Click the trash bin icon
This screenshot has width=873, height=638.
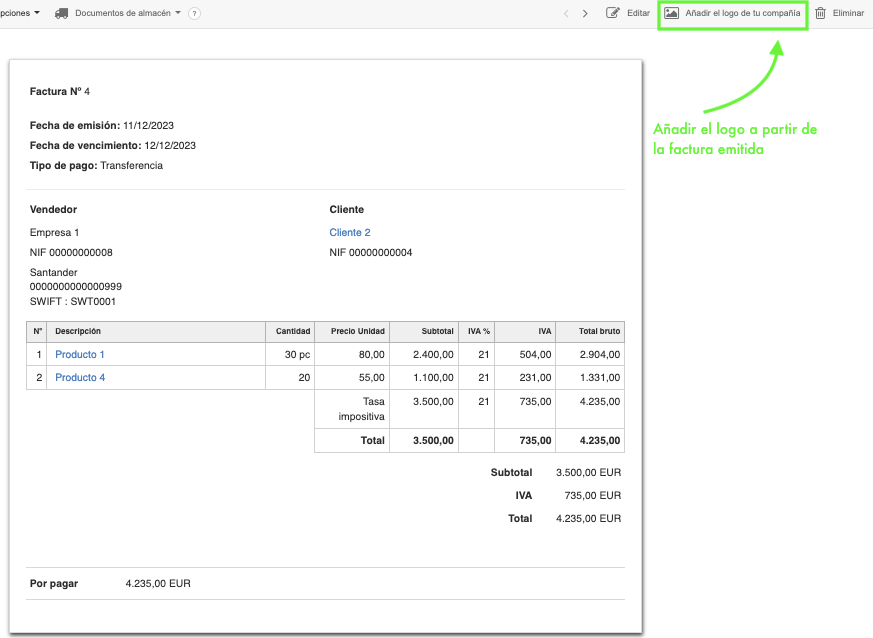(x=820, y=14)
